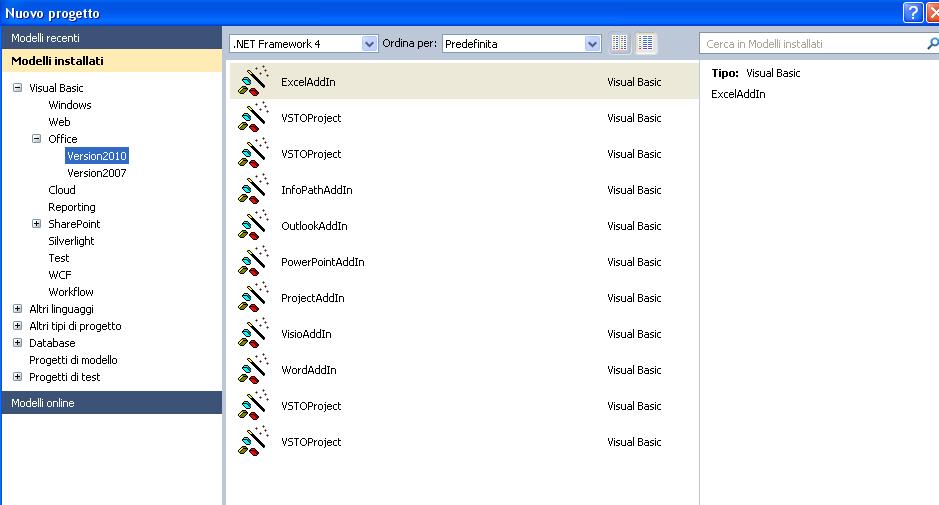Select the Silverlight category
Screen dimensions: 939x505
(71, 241)
